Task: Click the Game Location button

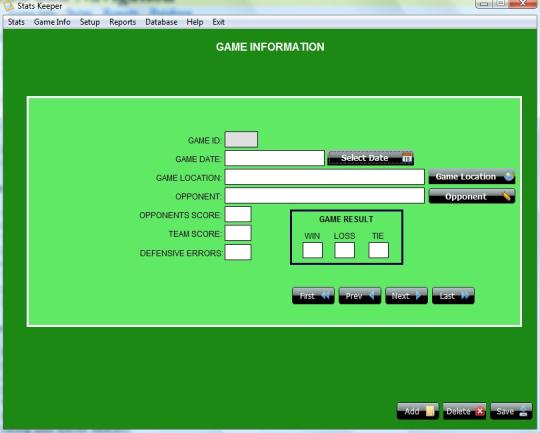Action: (472, 177)
